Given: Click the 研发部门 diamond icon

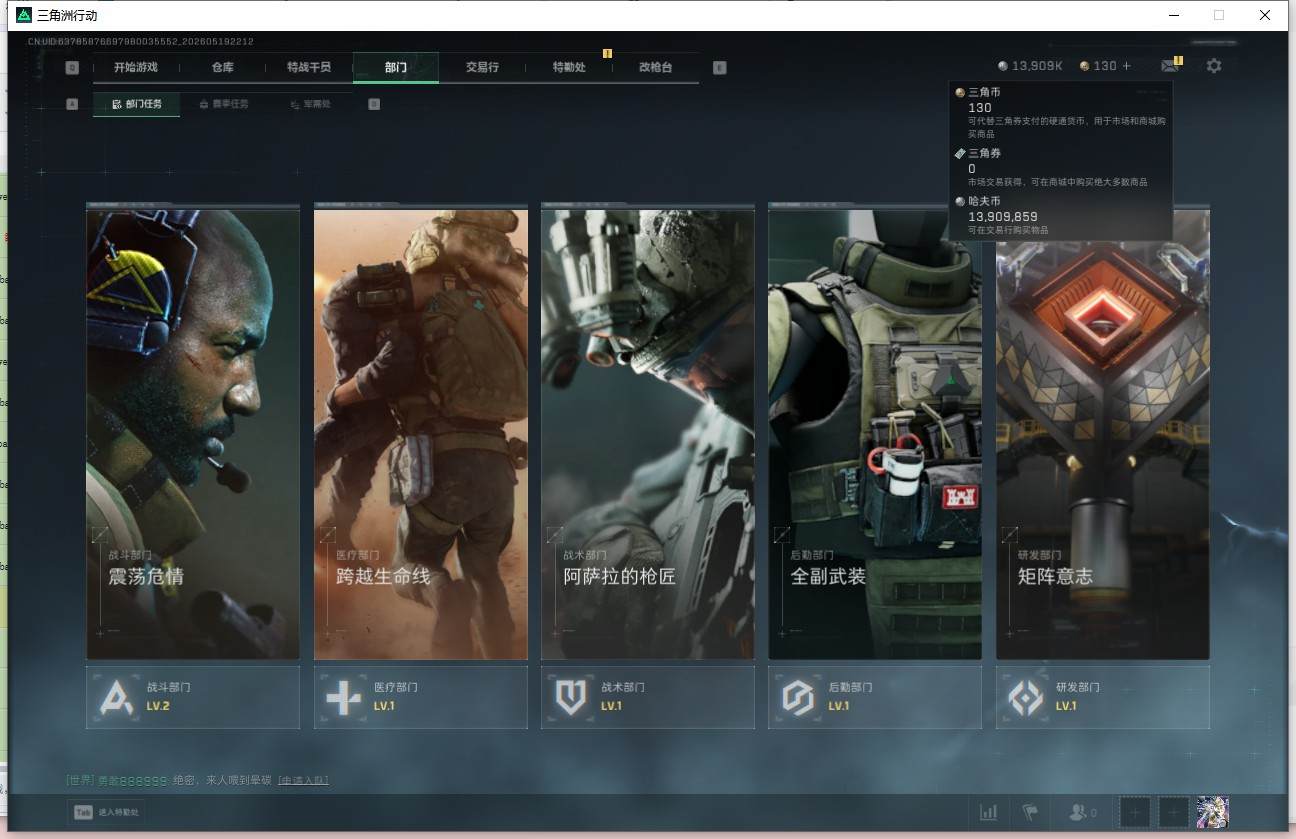Looking at the screenshot, I should coord(1026,697).
